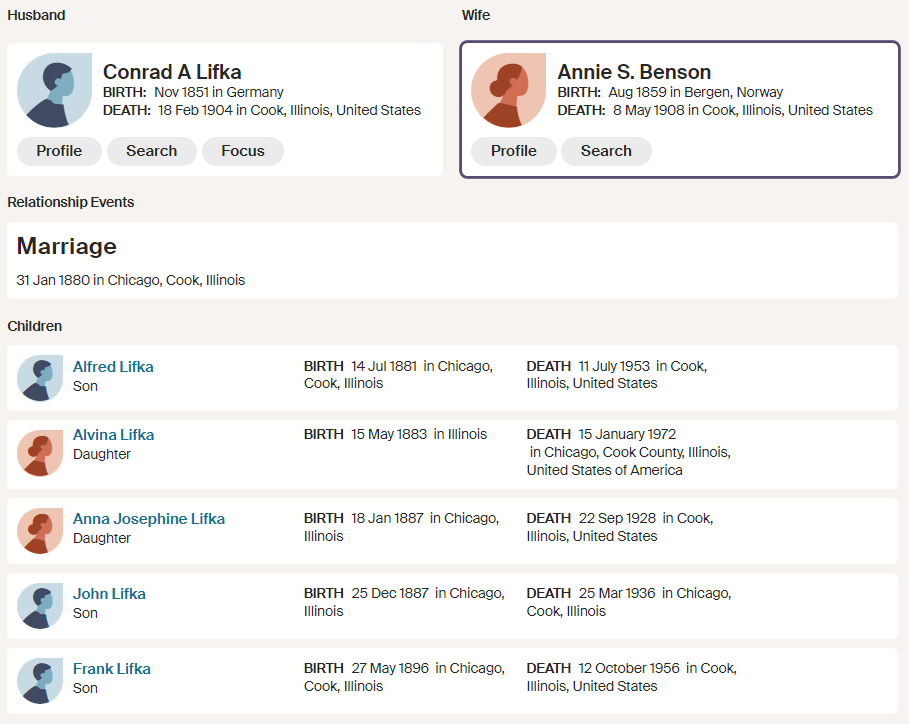The image size is (909, 724).
Task: Focus on Conrad A Lifka
Action: tap(243, 151)
